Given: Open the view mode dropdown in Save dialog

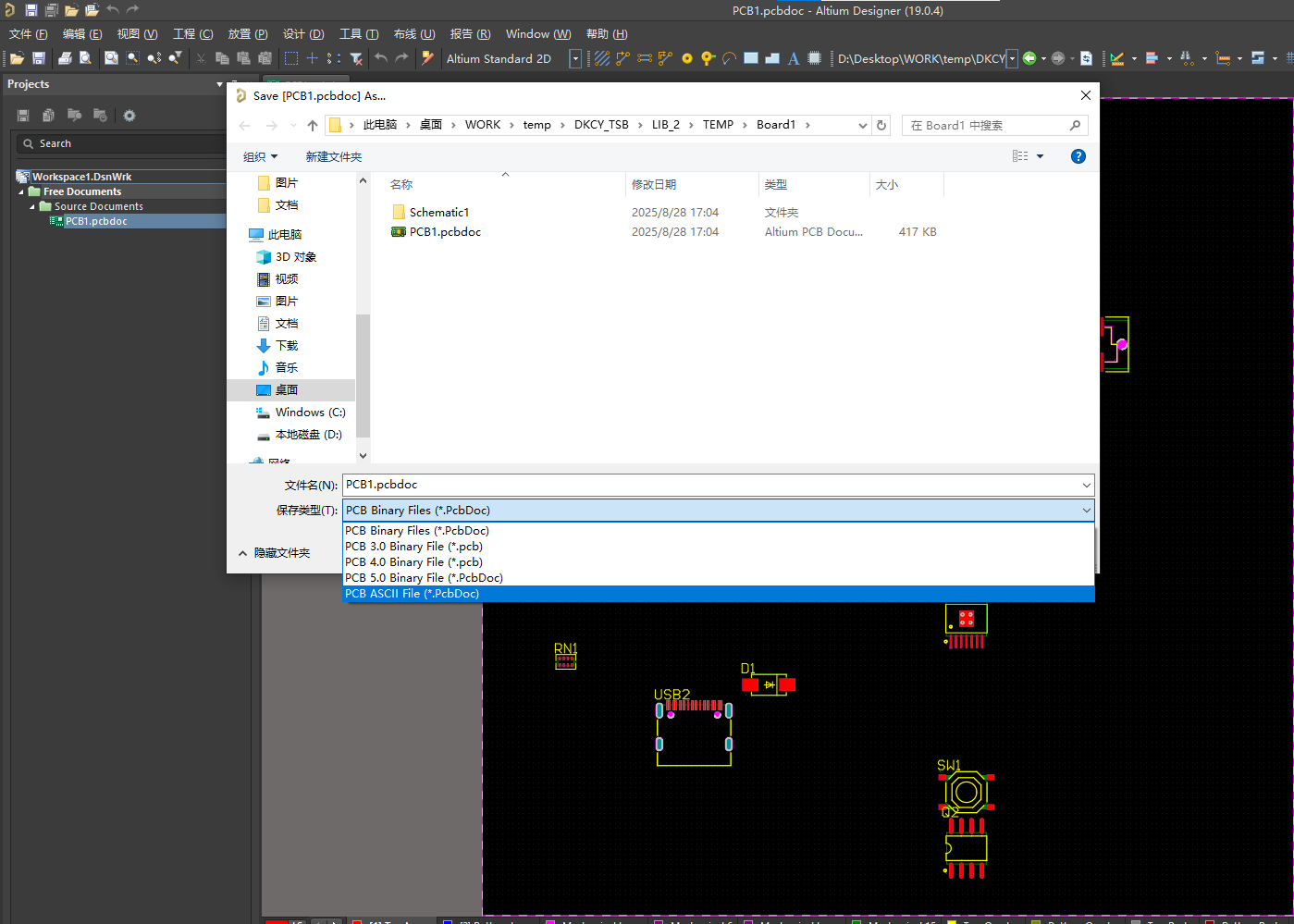Looking at the screenshot, I should pyautogui.click(x=1040, y=156).
